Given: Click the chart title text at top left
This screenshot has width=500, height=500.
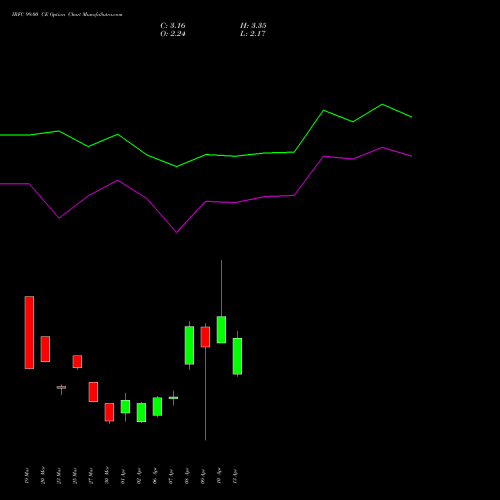Looking at the screenshot, I should [67, 15].
